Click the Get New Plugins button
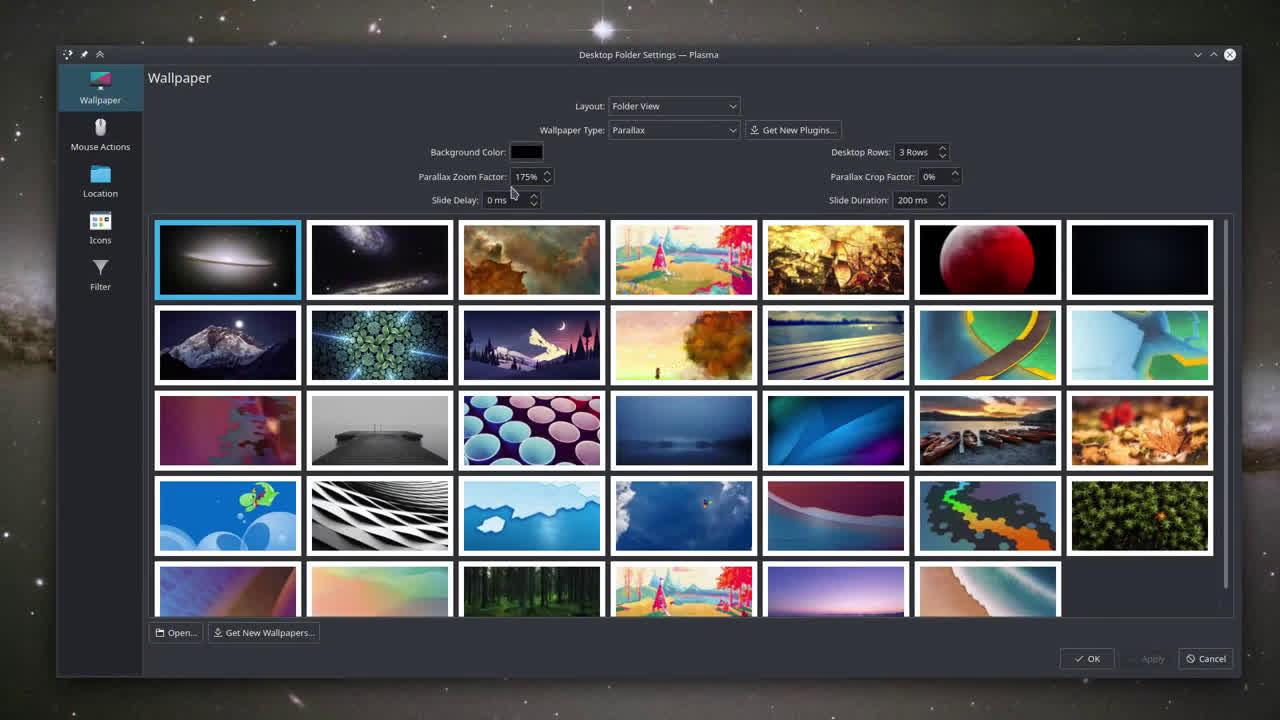The image size is (1280, 720). (x=793, y=130)
